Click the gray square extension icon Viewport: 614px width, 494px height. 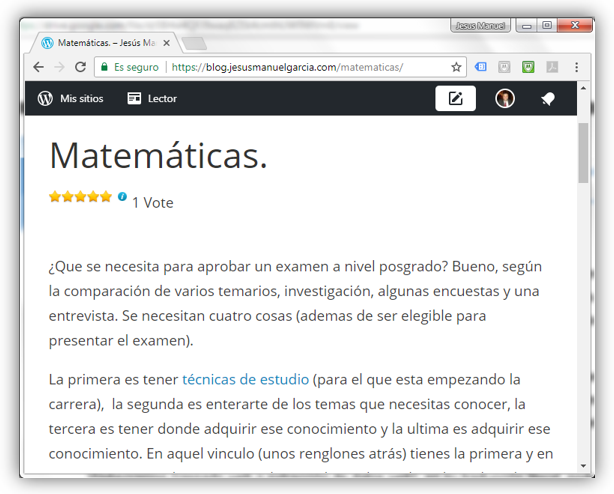[x=504, y=67]
